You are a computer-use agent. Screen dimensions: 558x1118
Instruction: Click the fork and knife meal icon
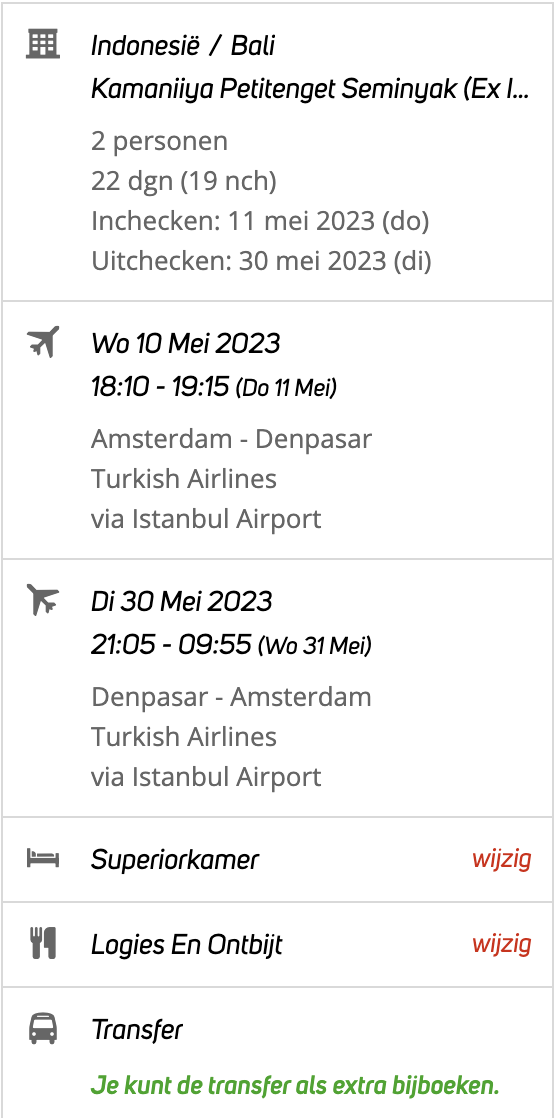pyautogui.click(x=43, y=944)
